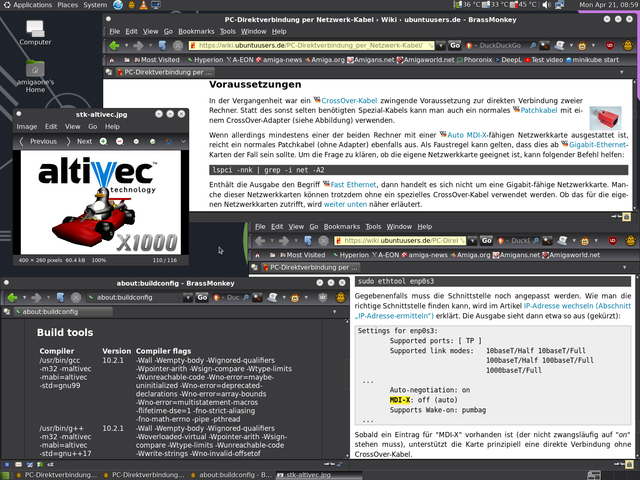Click Stop icon in top BrassMonkey toolbar
This screenshot has width=640, height=480.
tap(178, 45)
